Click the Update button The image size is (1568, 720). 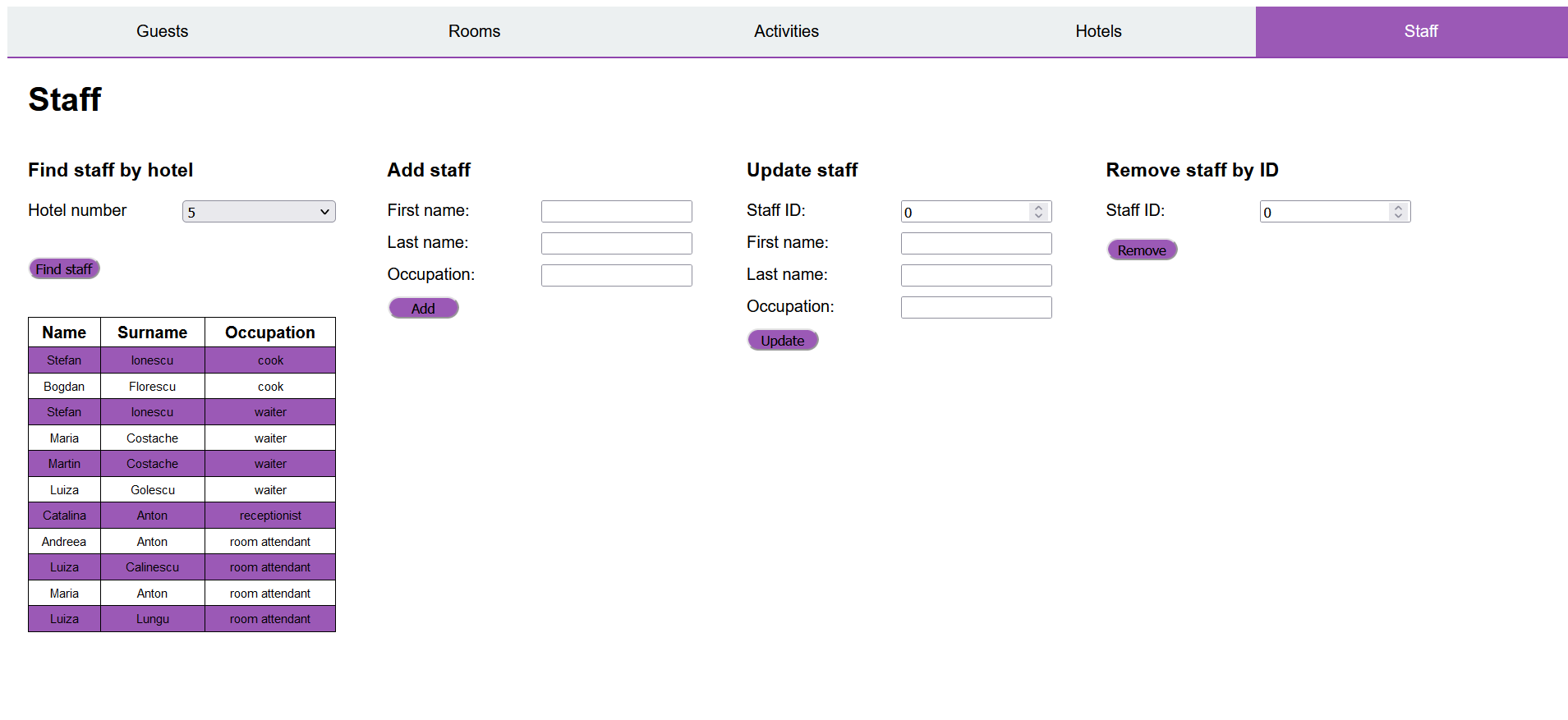pos(783,340)
